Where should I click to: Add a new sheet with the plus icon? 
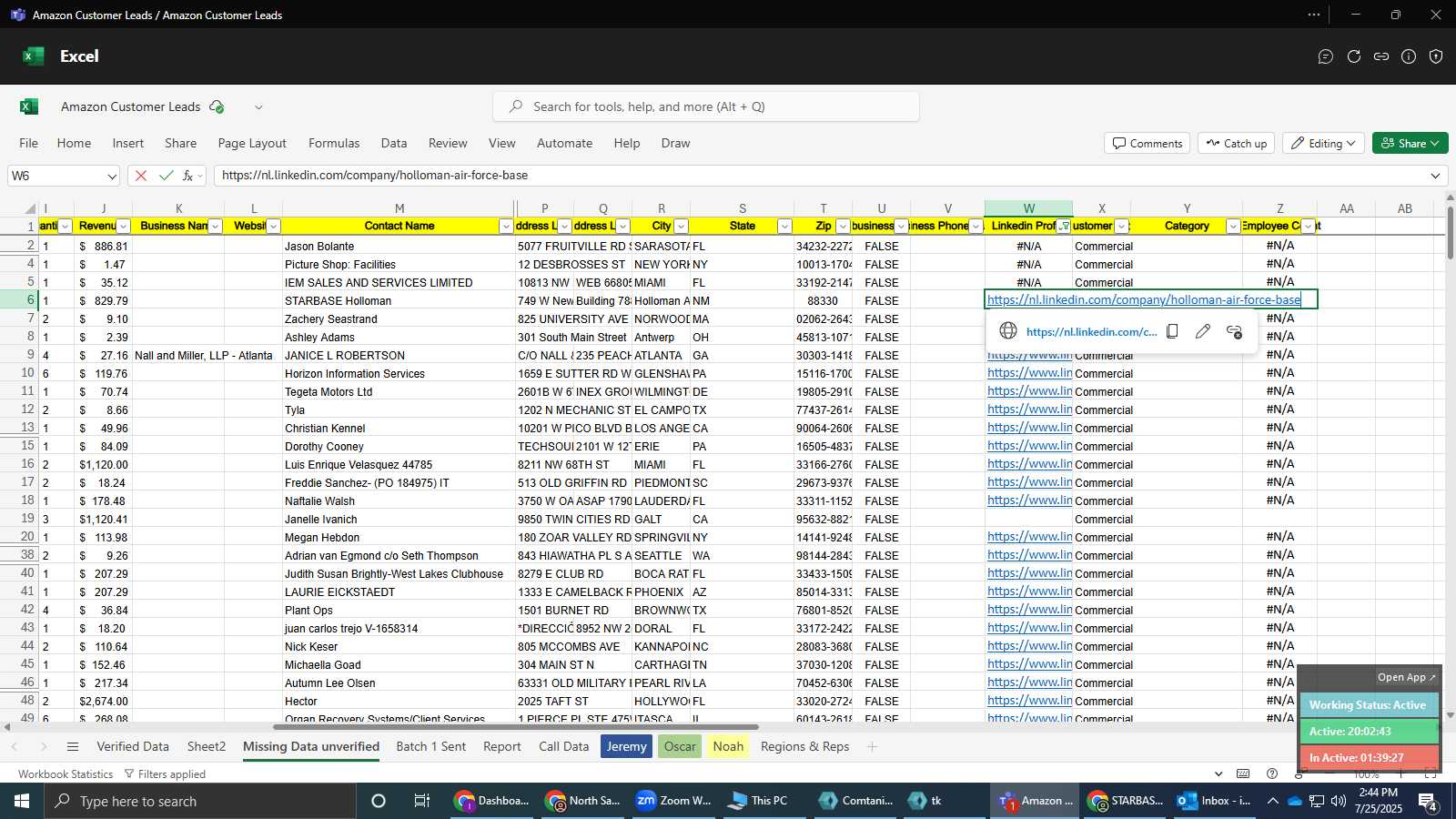(872, 747)
